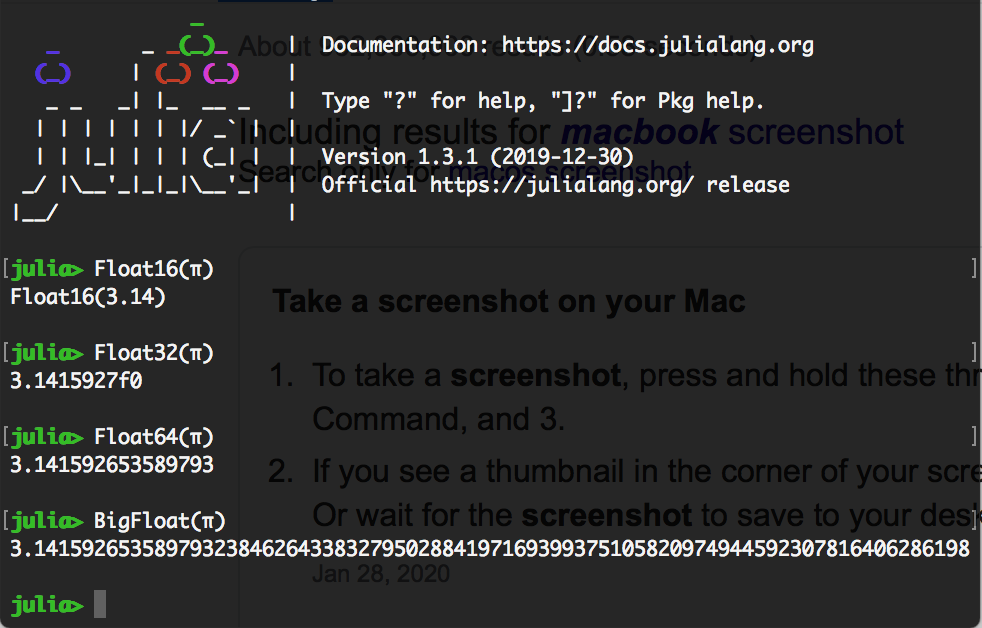Image resolution: width=982 pixels, height=628 pixels.
Task: Click 'Search only for macos screenshot' in background
Action: pos(465,171)
